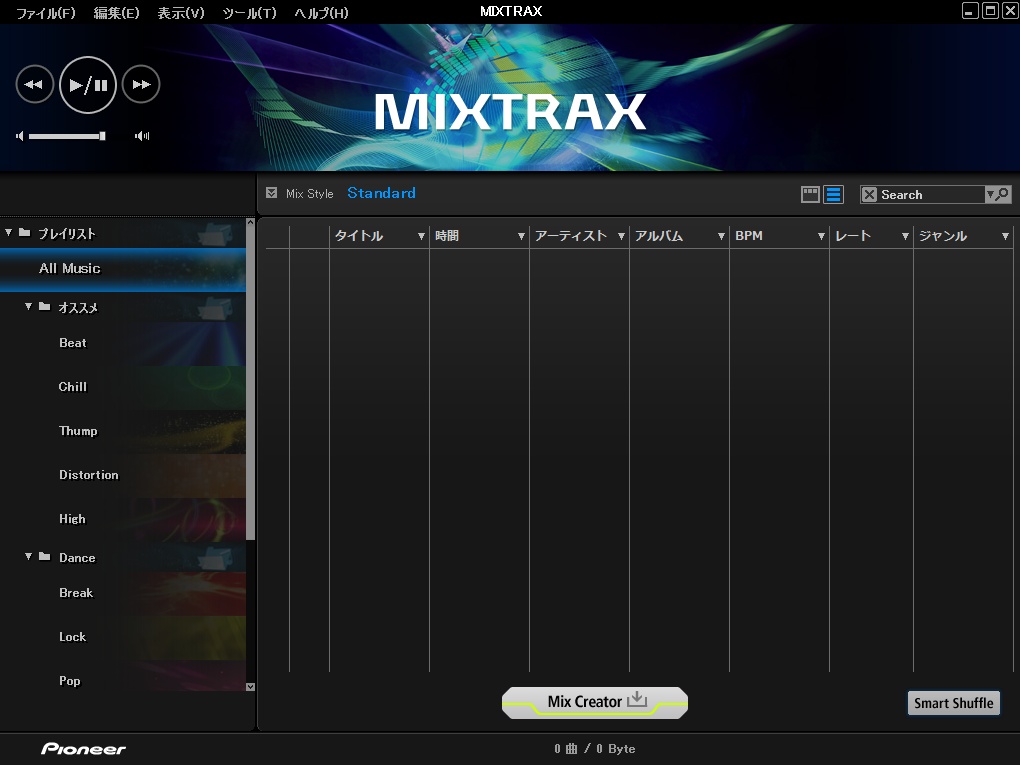Select the Thump playlist
This screenshot has width=1020, height=765.
[123, 431]
